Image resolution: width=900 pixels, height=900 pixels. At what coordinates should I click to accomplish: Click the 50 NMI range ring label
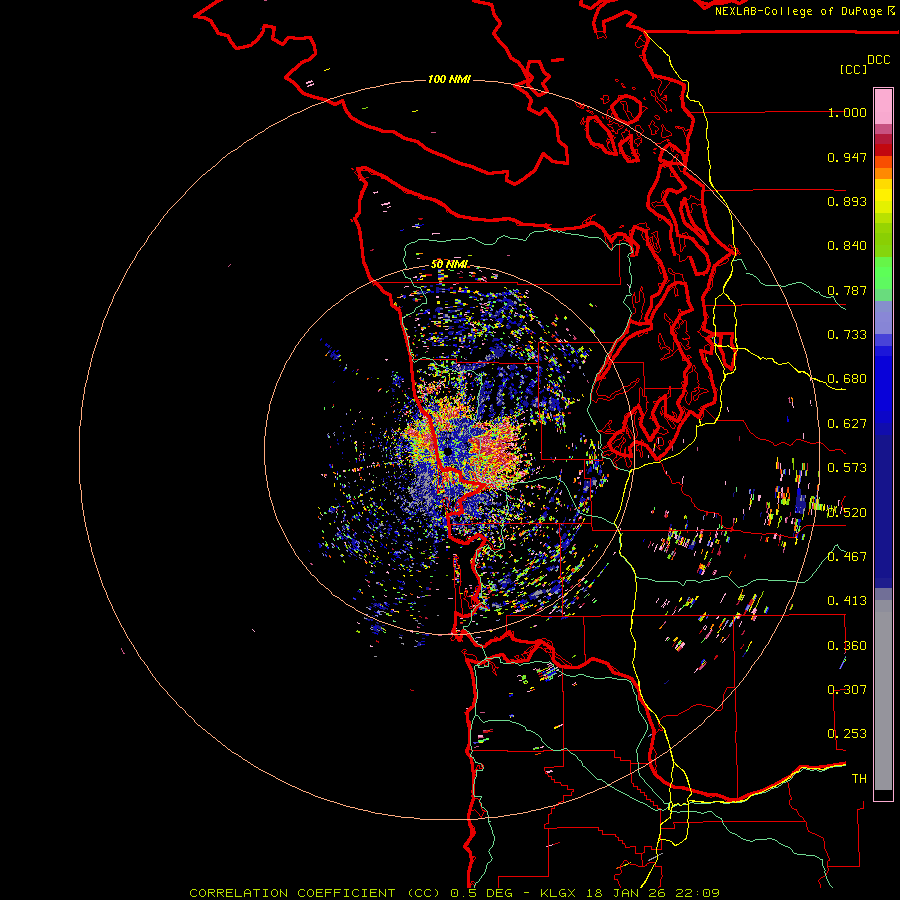coord(449,264)
